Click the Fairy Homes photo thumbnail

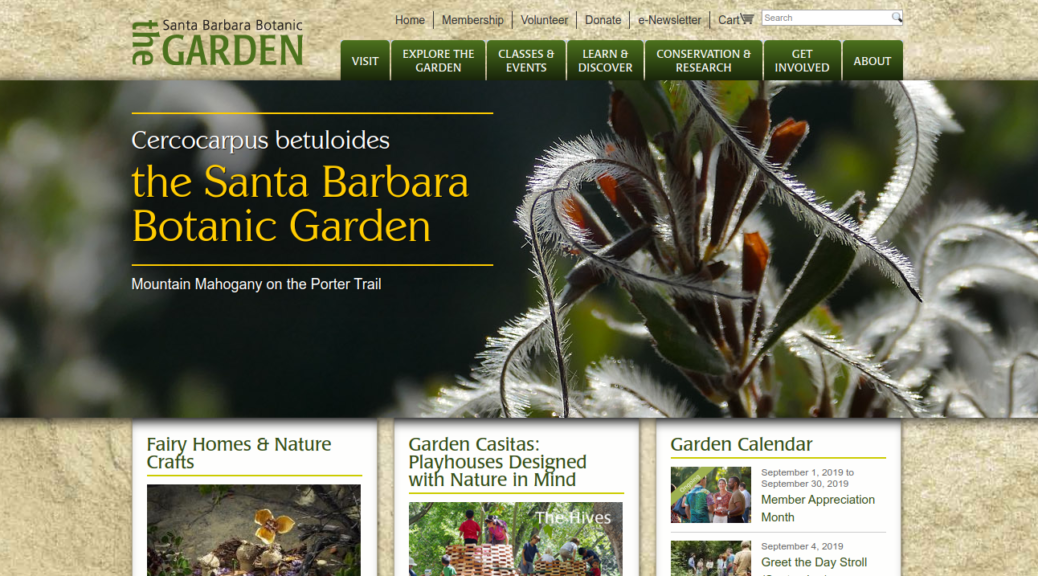point(254,530)
